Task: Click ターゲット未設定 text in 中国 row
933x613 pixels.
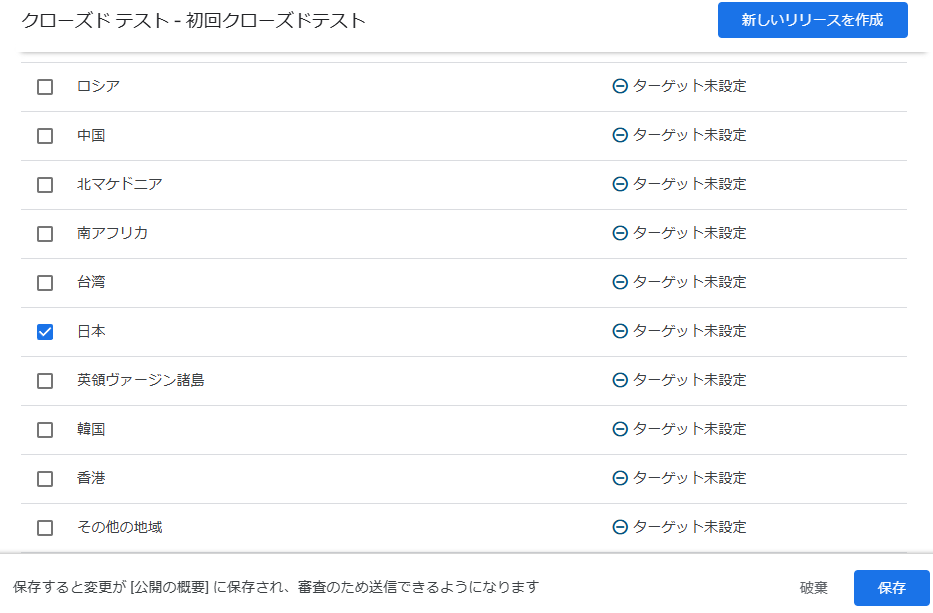Action: click(x=689, y=135)
